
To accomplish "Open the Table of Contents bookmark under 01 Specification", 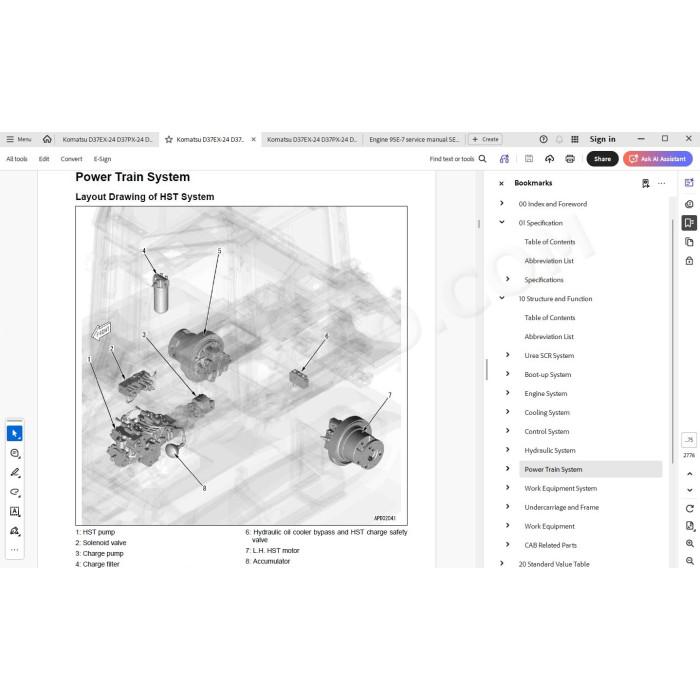I will point(550,242).
